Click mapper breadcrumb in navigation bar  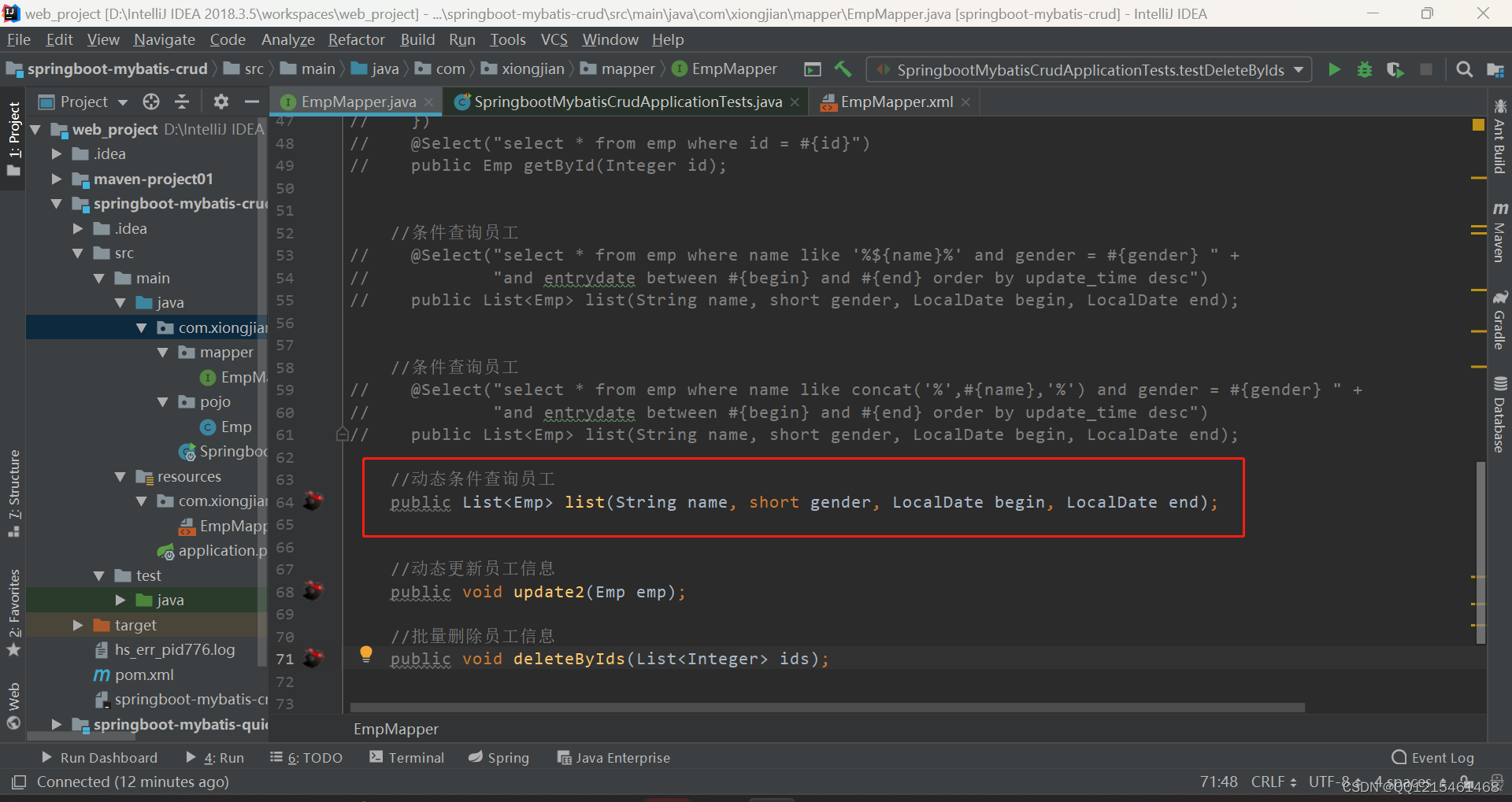tap(618, 69)
